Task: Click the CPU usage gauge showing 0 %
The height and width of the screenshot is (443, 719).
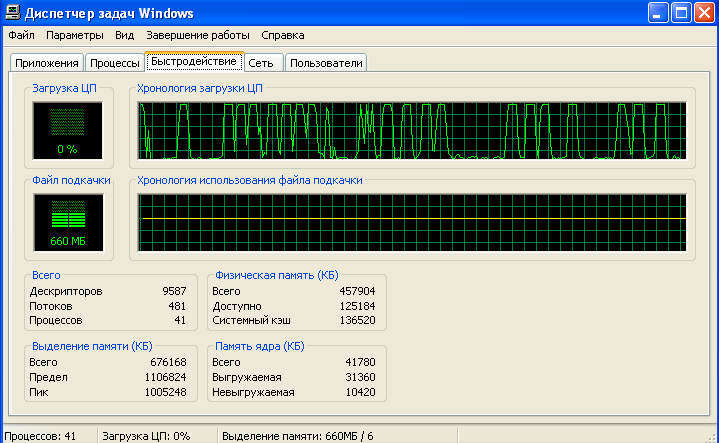Action: click(67, 131)
